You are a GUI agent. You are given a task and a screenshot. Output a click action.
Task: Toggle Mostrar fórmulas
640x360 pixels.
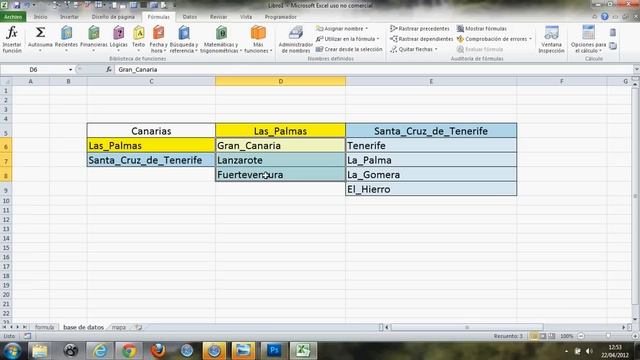pyautogui.click(x=482, y=29)
